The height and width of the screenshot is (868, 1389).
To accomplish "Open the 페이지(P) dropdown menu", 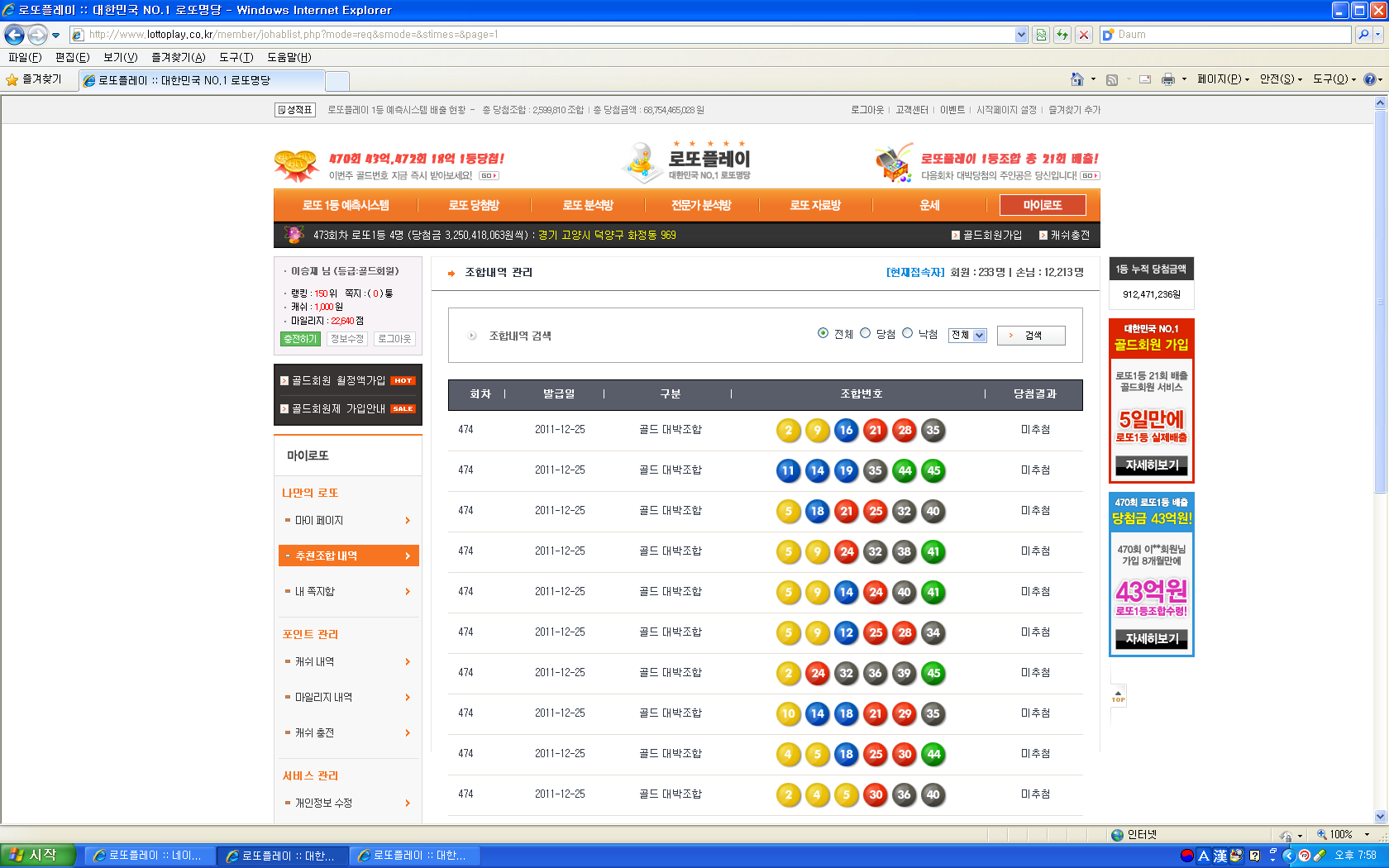I will (x=1223, y=79).
